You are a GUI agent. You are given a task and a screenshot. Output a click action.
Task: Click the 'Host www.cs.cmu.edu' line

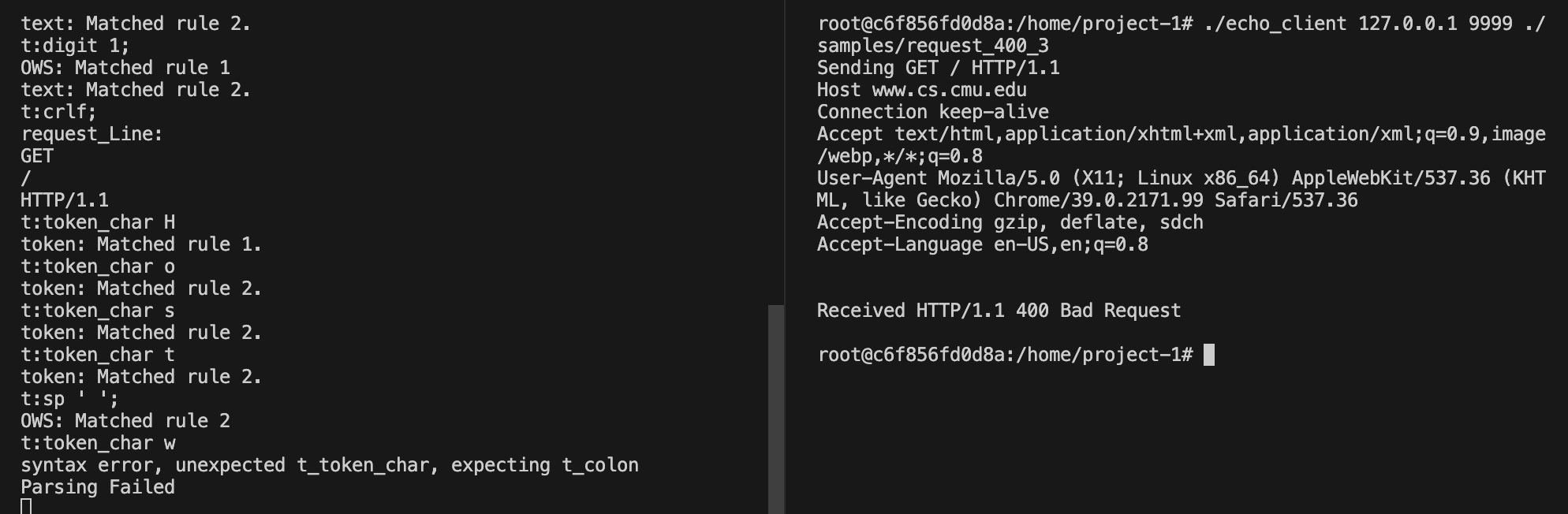coord(922,90)
